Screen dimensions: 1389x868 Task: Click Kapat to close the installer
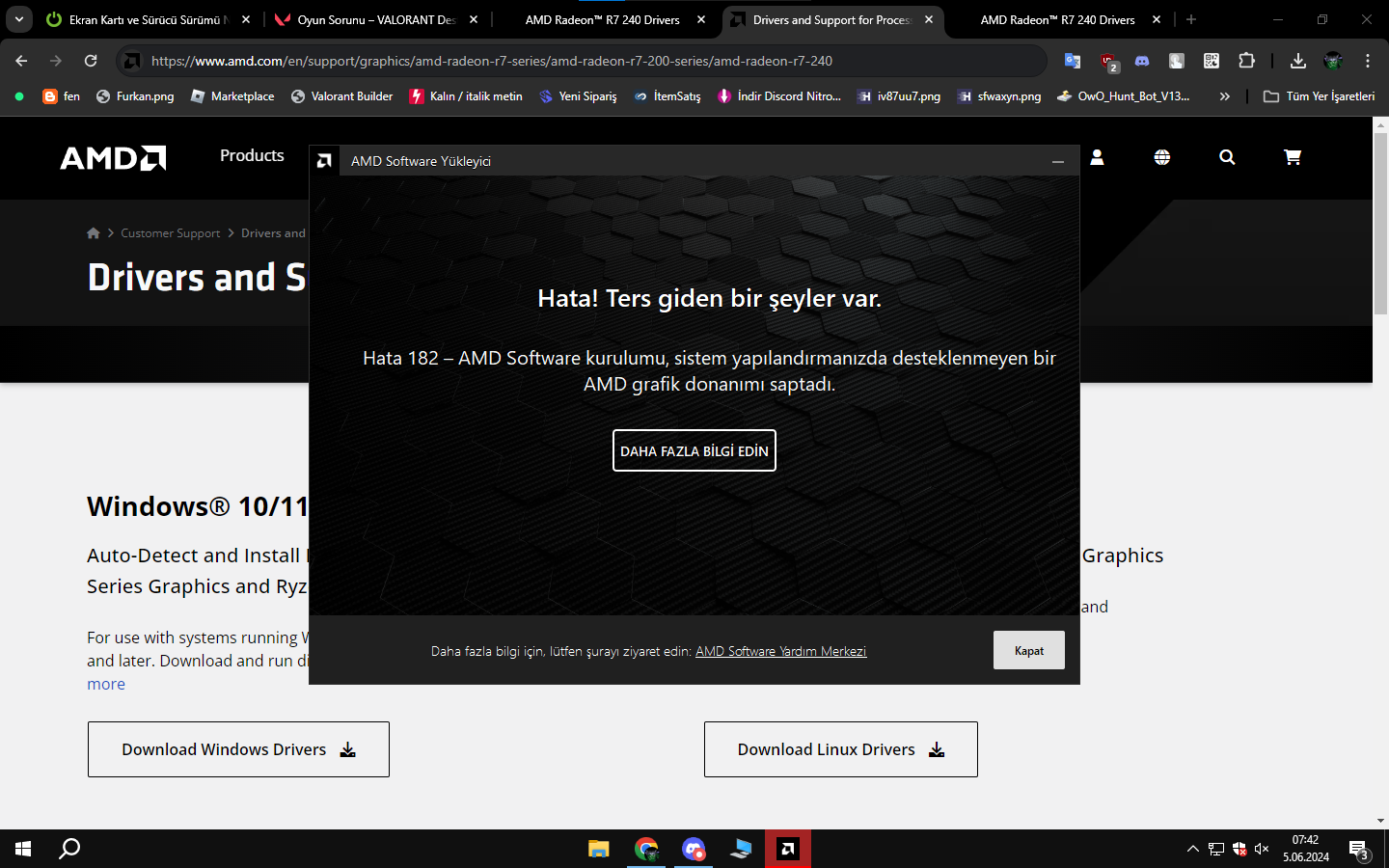pyautogui.click(x=1029, y=650)
